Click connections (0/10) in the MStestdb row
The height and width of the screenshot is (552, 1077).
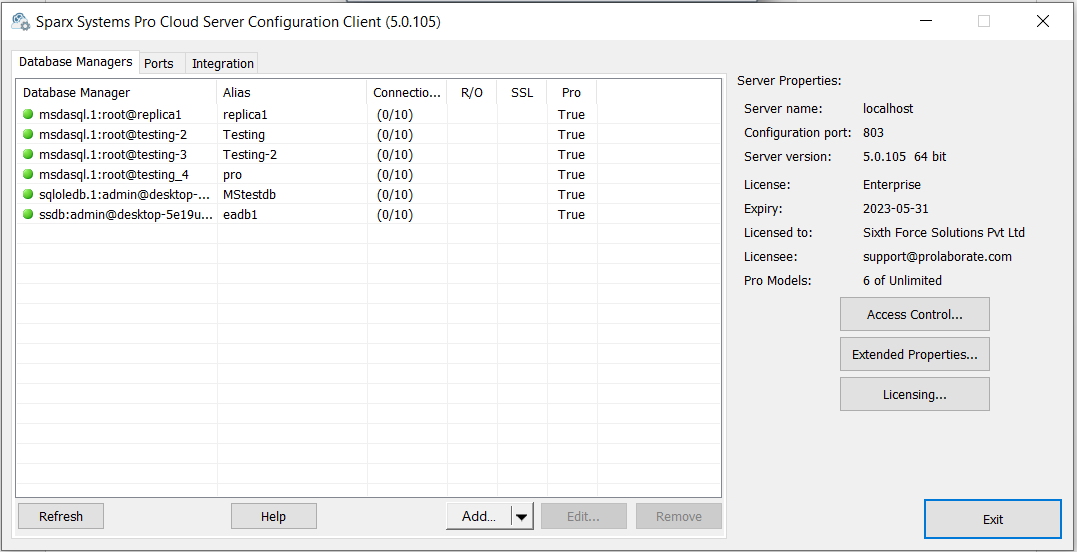point(395,194)
